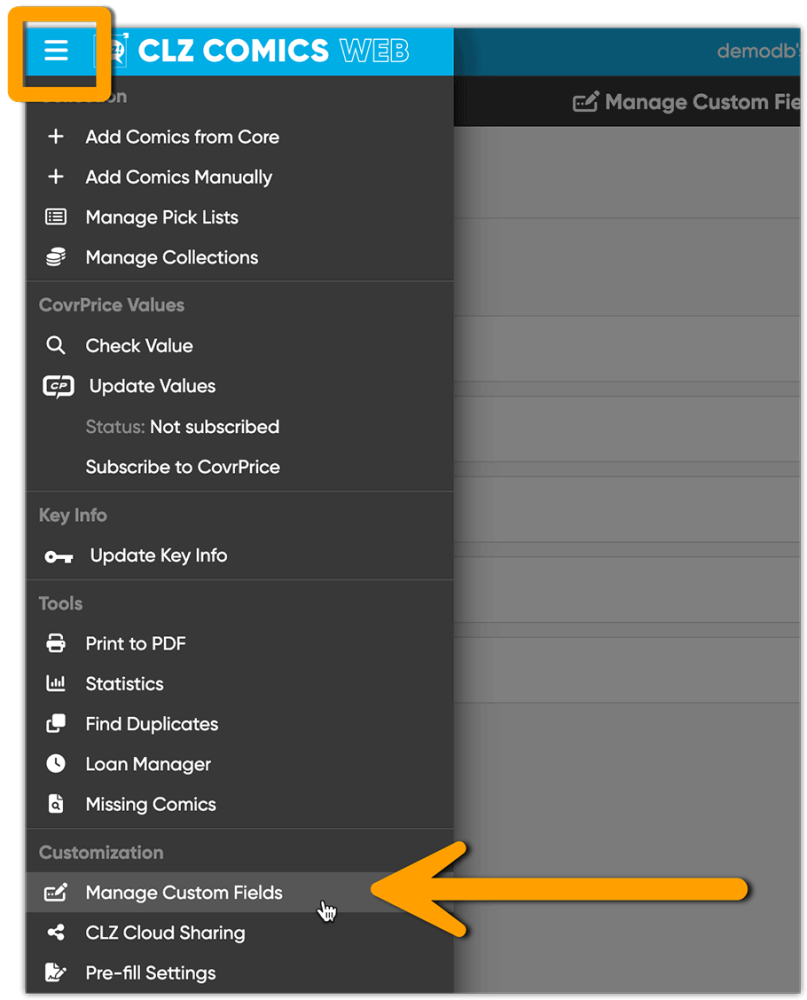
Task: Choose Add Comics Manually text entry
Action: point(179,177)
